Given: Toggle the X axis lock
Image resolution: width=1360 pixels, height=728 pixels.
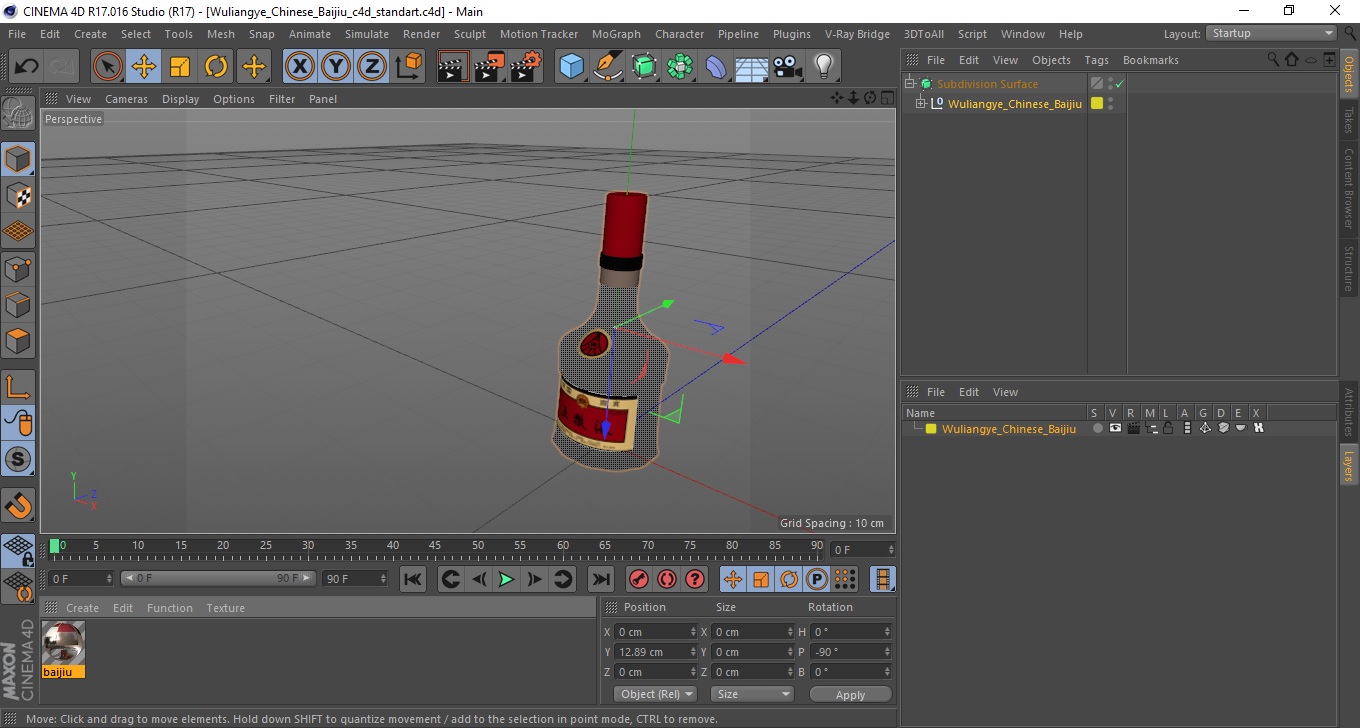Looking at the screenshot, I should point(299,67).
